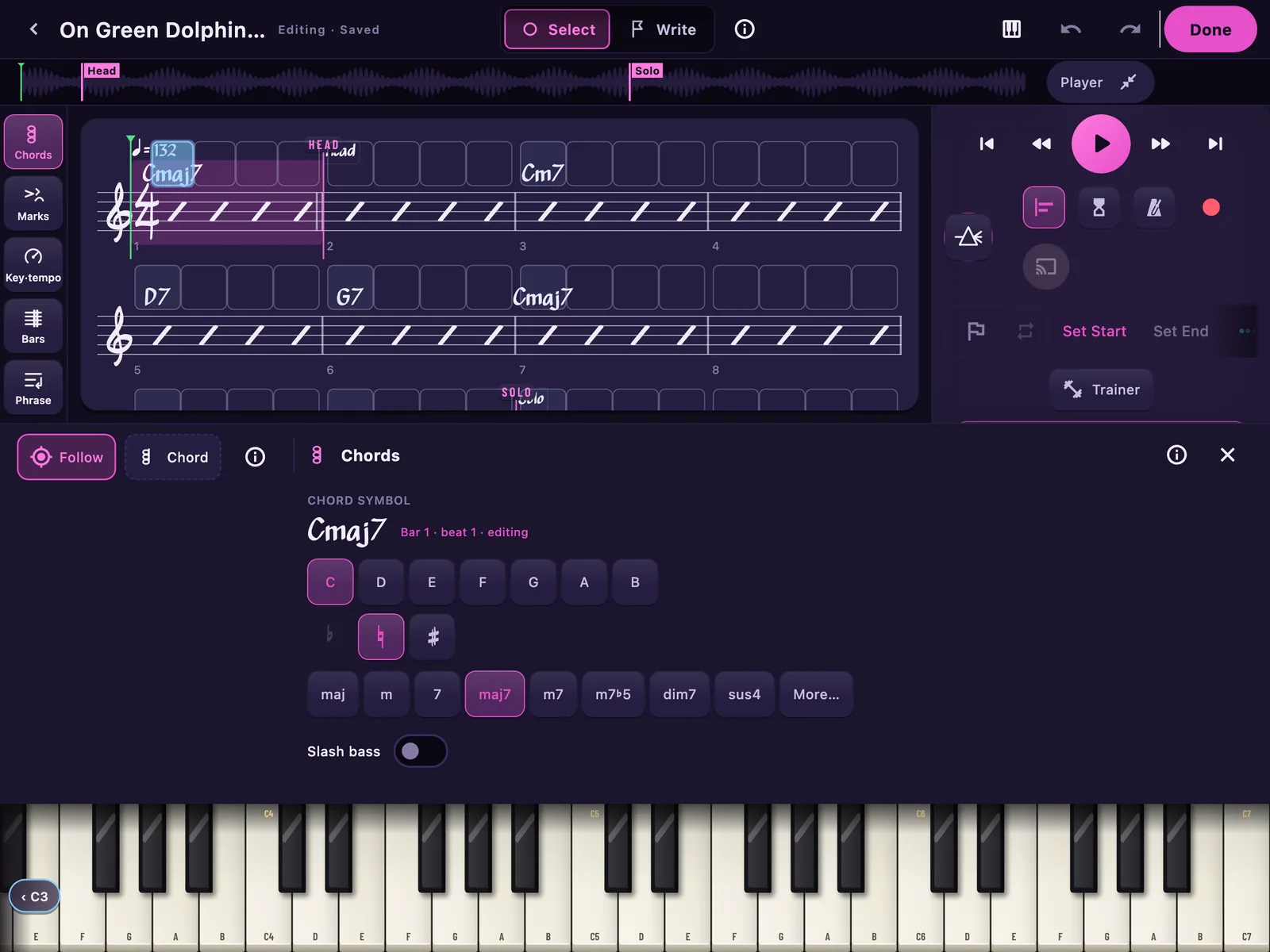The height and width of the screenshot is (952, 1270).
Task: Open the prism icon beside the chart
Action: click(x=968, y=236)
